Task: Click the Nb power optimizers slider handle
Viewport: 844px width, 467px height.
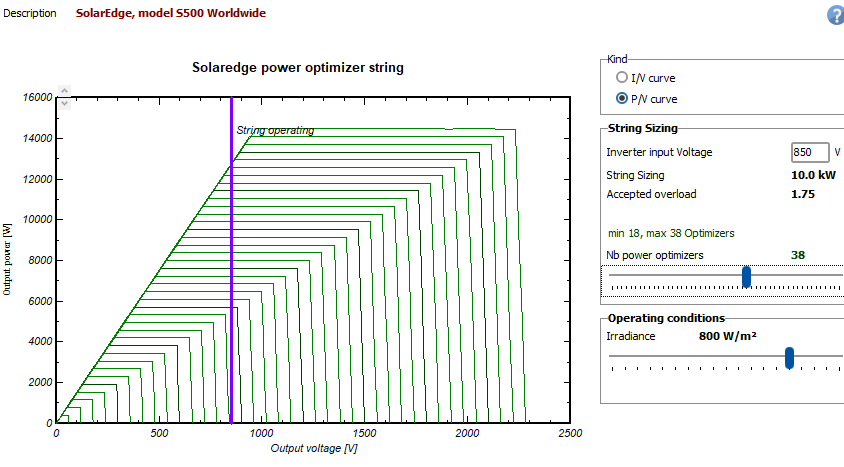Action: (x=746, y=277)
